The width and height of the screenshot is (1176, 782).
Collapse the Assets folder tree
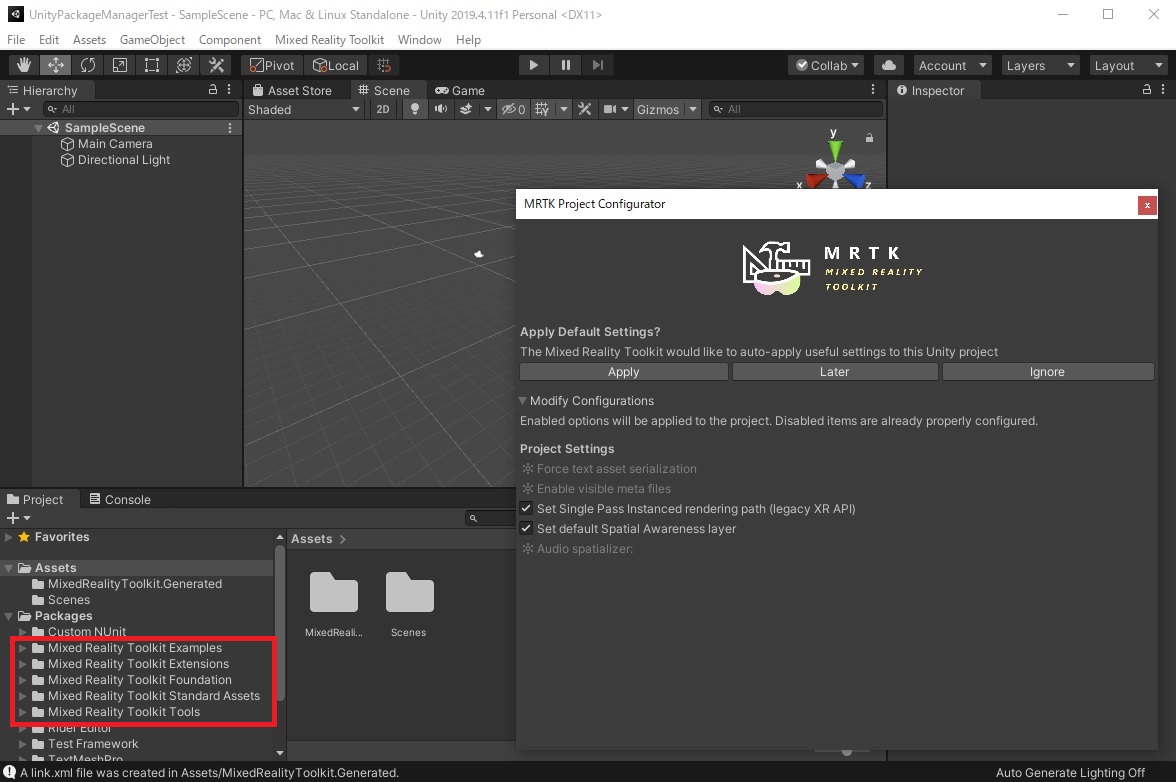coord(9,568)
